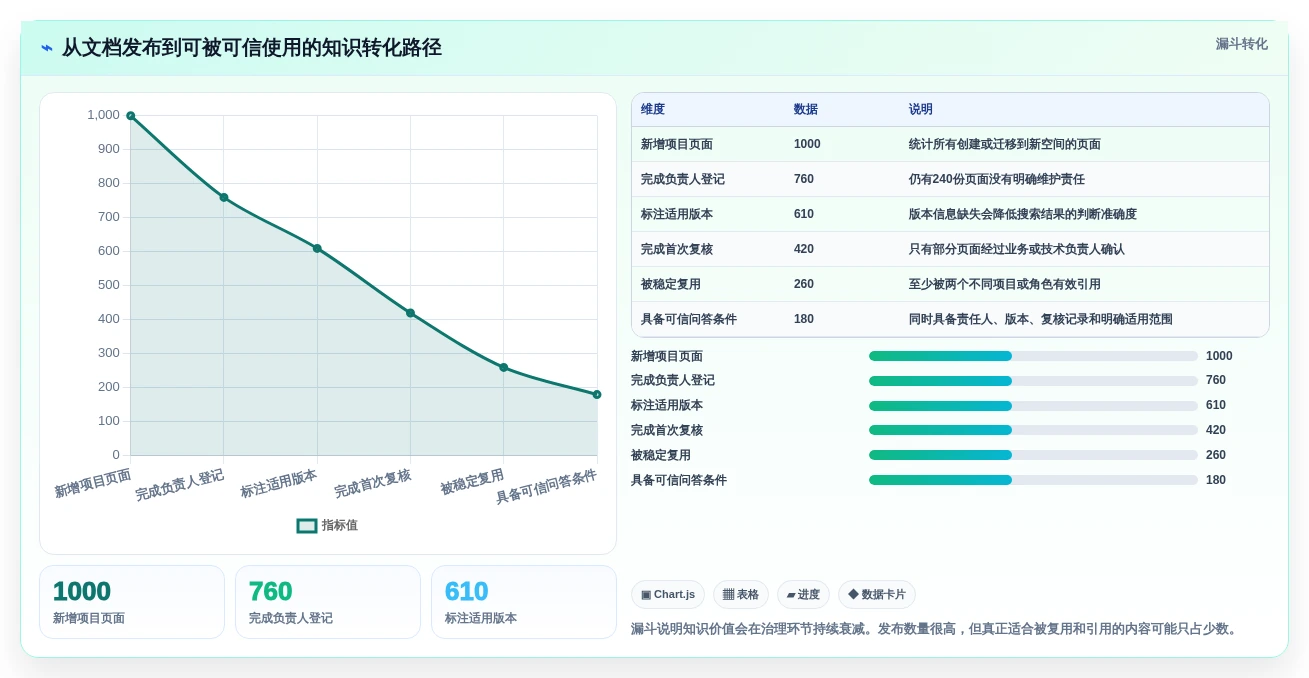
Task: Click the y-axis label 500
Action: (109, 285)
